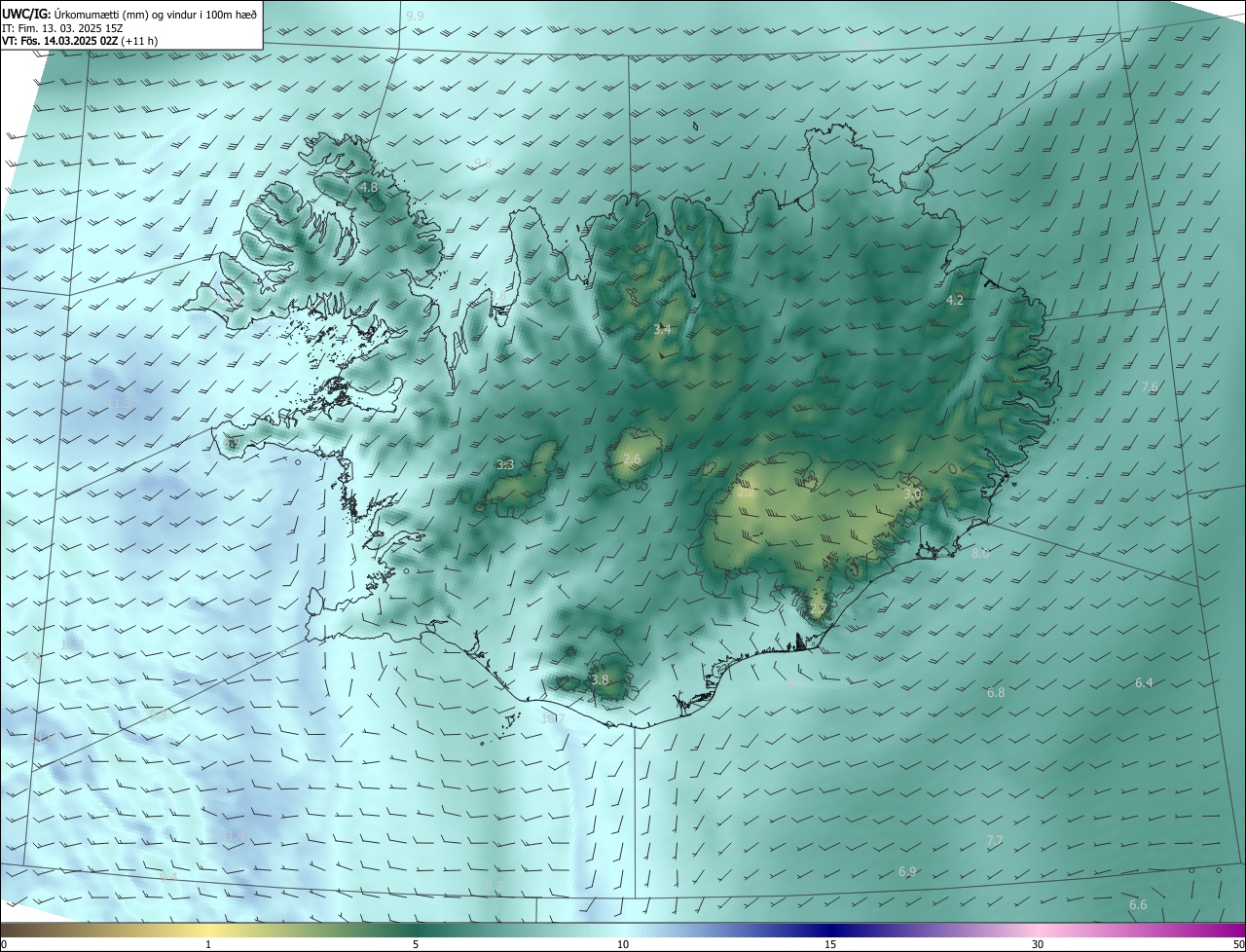This screenshot has width=1246, height=952.
Task: Click the colour scale tick labelled 10
Action: pyautogui.click(x=623, y=944)
